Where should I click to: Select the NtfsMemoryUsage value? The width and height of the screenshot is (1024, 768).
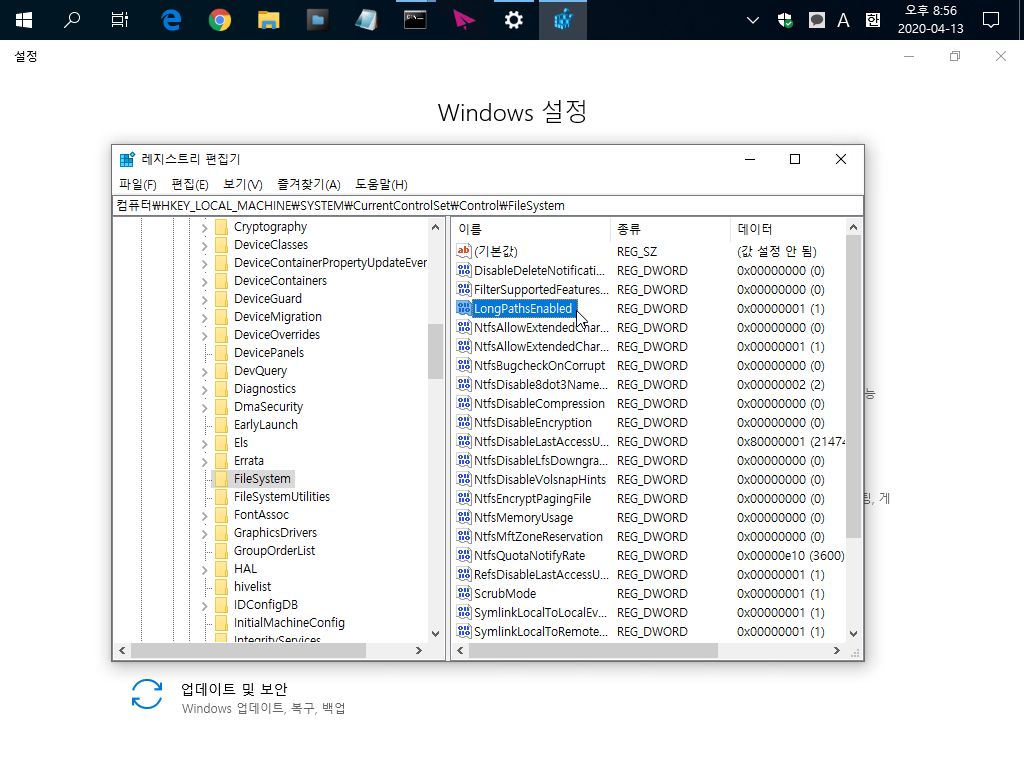coord(523,517)
